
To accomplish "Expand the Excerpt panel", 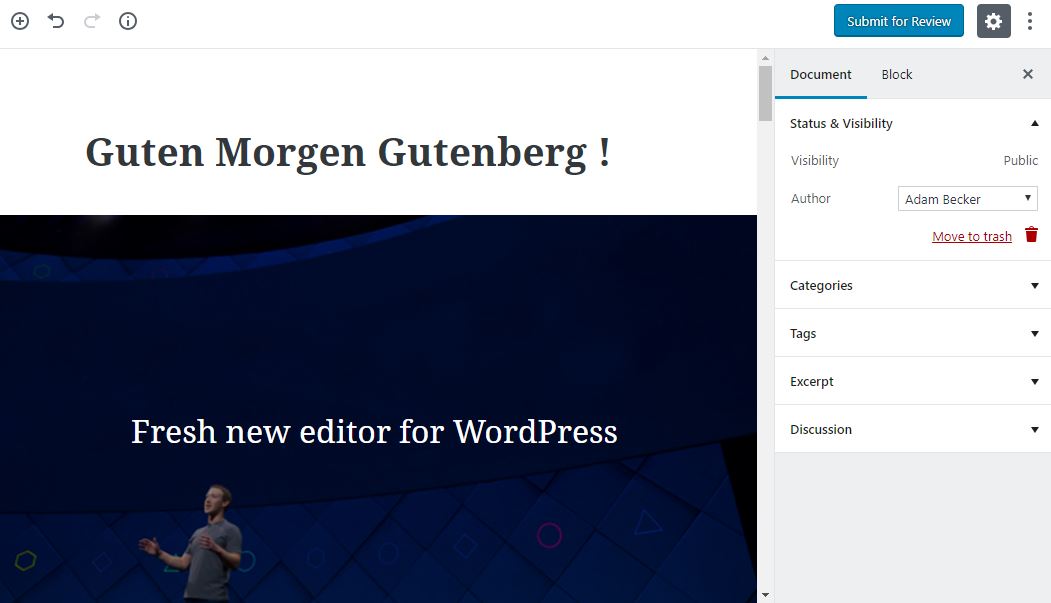I will (913, 381).
